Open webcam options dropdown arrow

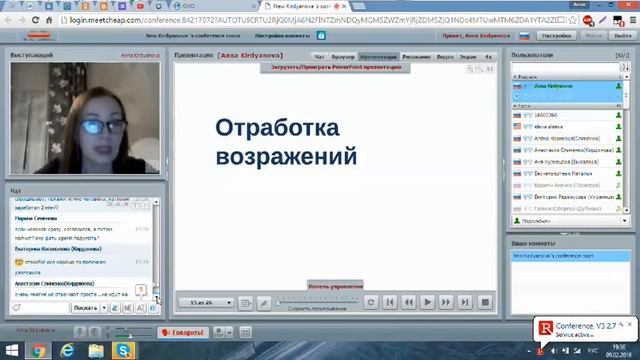click(x=229, y=332)
